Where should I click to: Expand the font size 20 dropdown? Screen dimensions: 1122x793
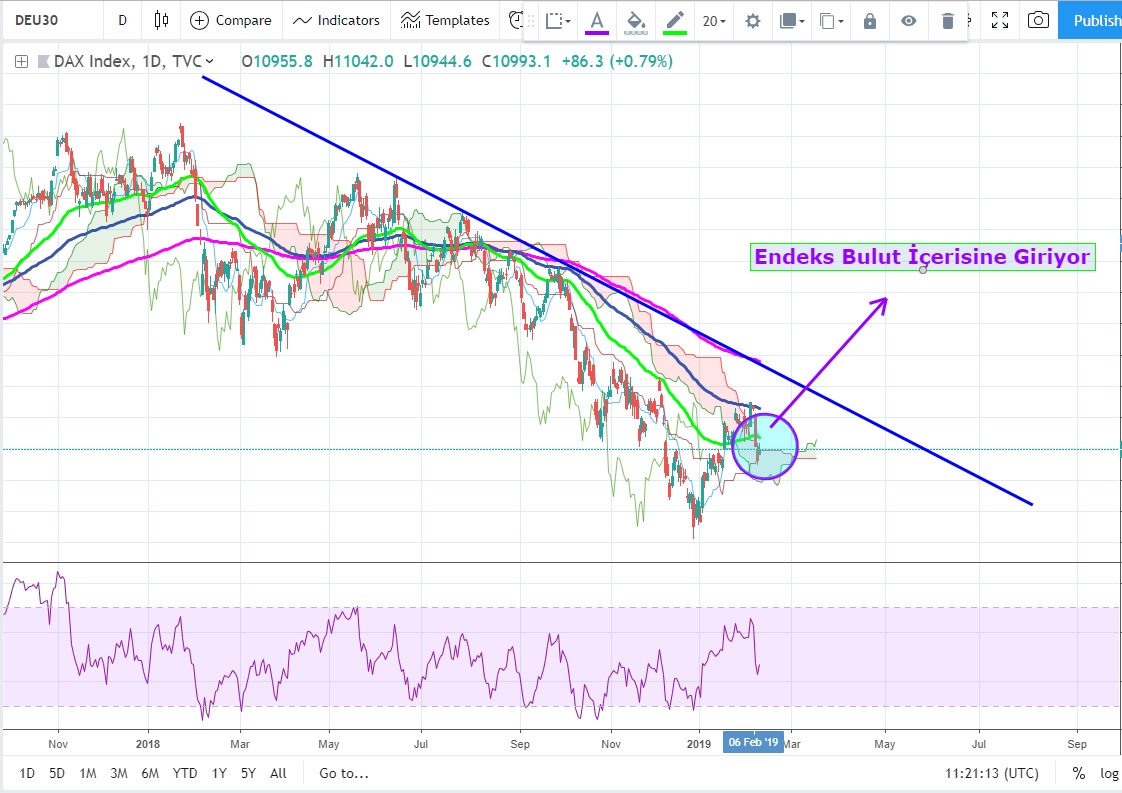[714, 21]
